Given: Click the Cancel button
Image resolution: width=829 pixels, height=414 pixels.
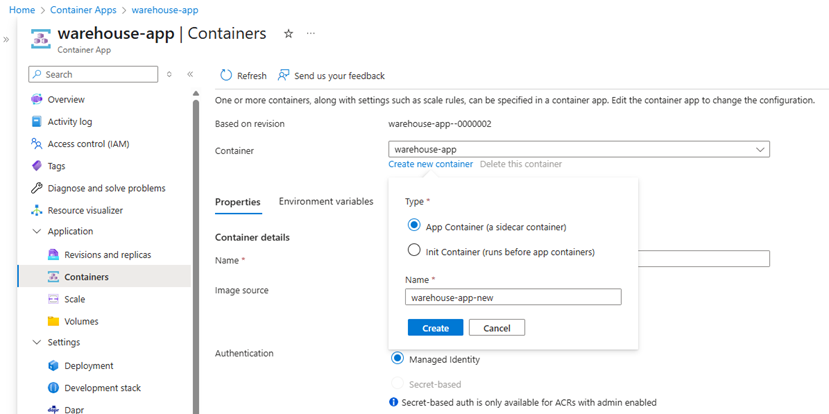Looking at the screenshot, I should point(497,328).
